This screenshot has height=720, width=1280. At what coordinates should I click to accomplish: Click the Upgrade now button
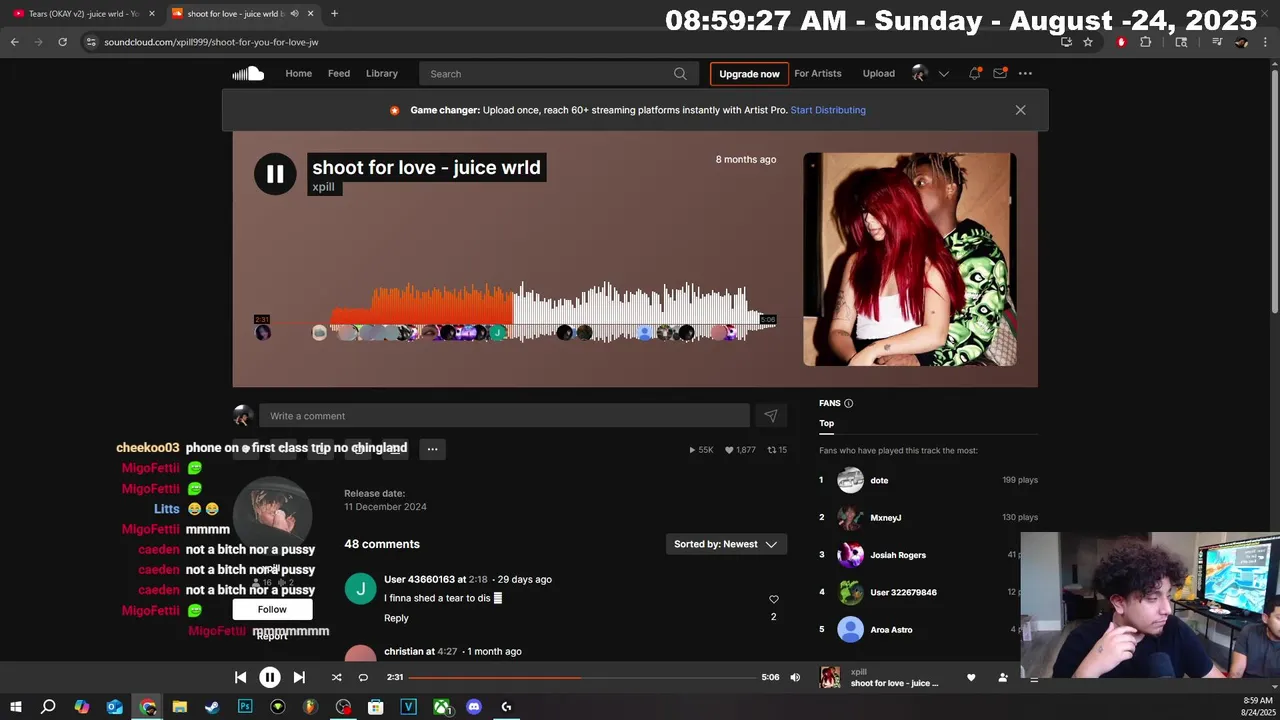coord(749,74)
